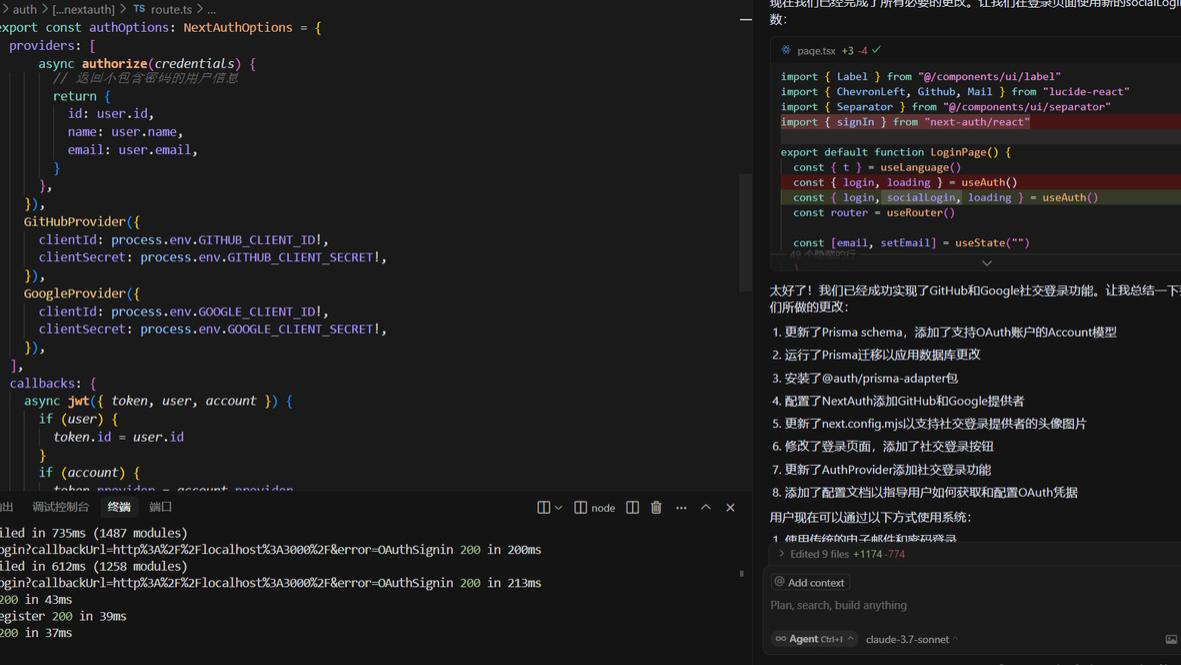Open the terminal panel more actions ellipsis

[x=681, y=508]
